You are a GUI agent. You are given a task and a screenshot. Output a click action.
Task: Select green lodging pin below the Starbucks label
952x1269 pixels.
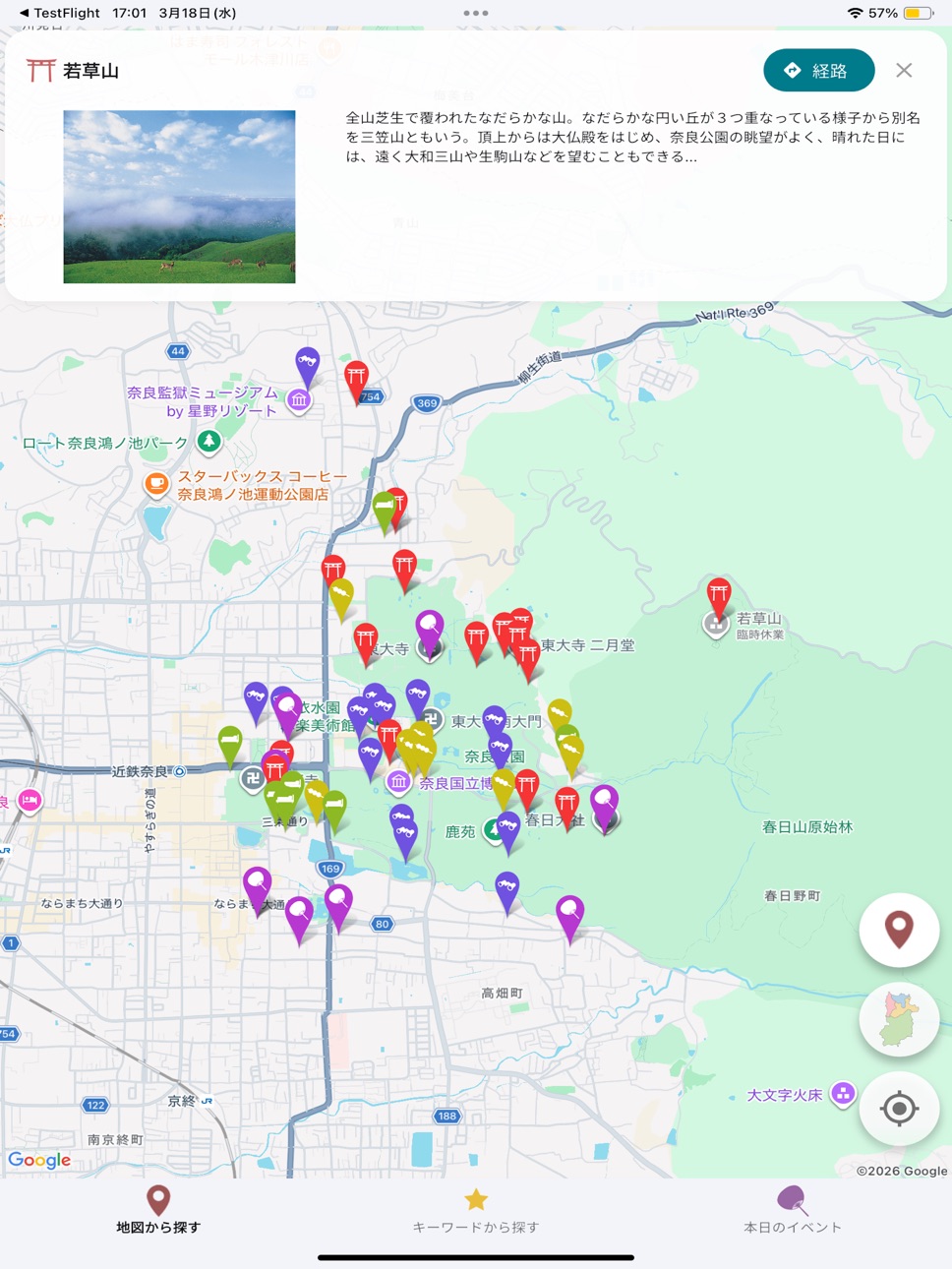[385, 513]
